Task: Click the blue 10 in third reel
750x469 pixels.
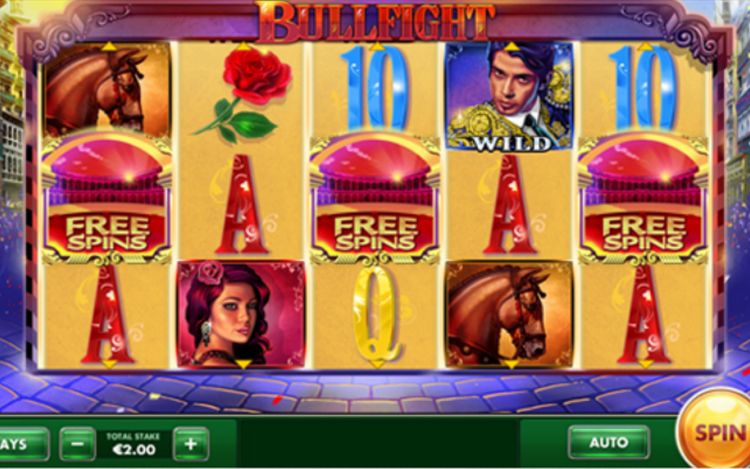Action: pos(375,87)
